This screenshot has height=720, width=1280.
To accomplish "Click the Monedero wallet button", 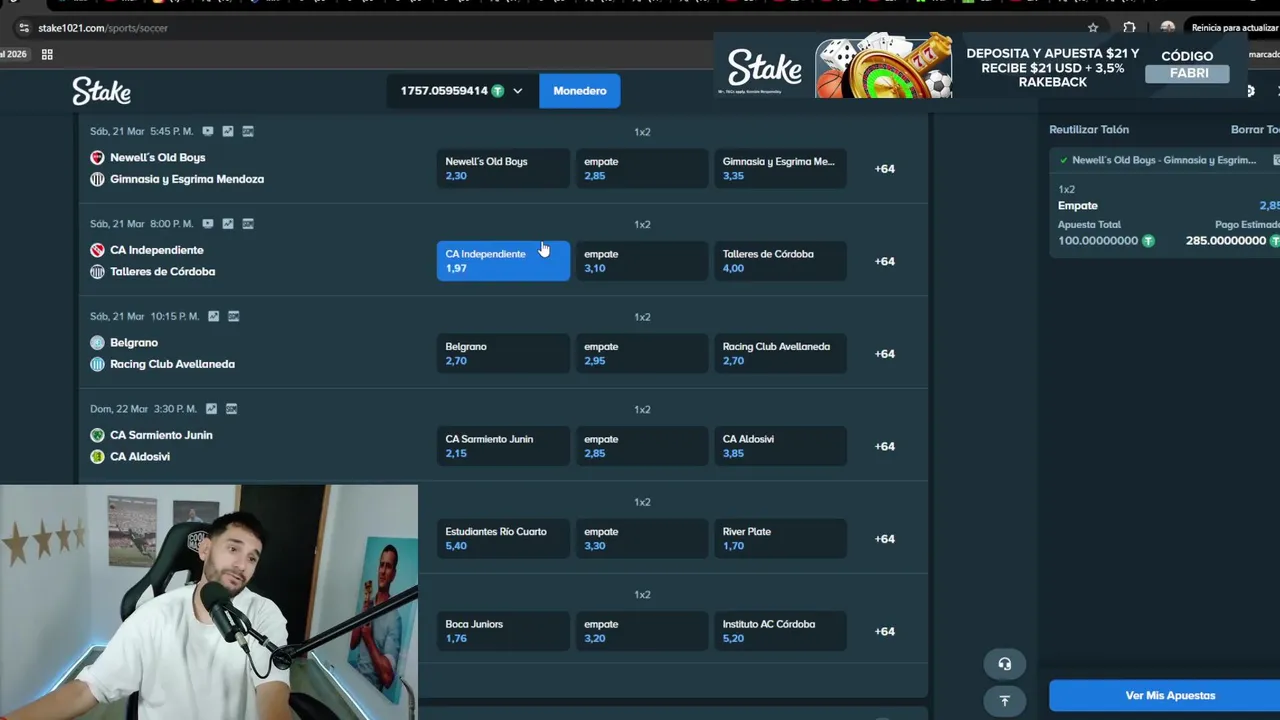I will point(580,91).
